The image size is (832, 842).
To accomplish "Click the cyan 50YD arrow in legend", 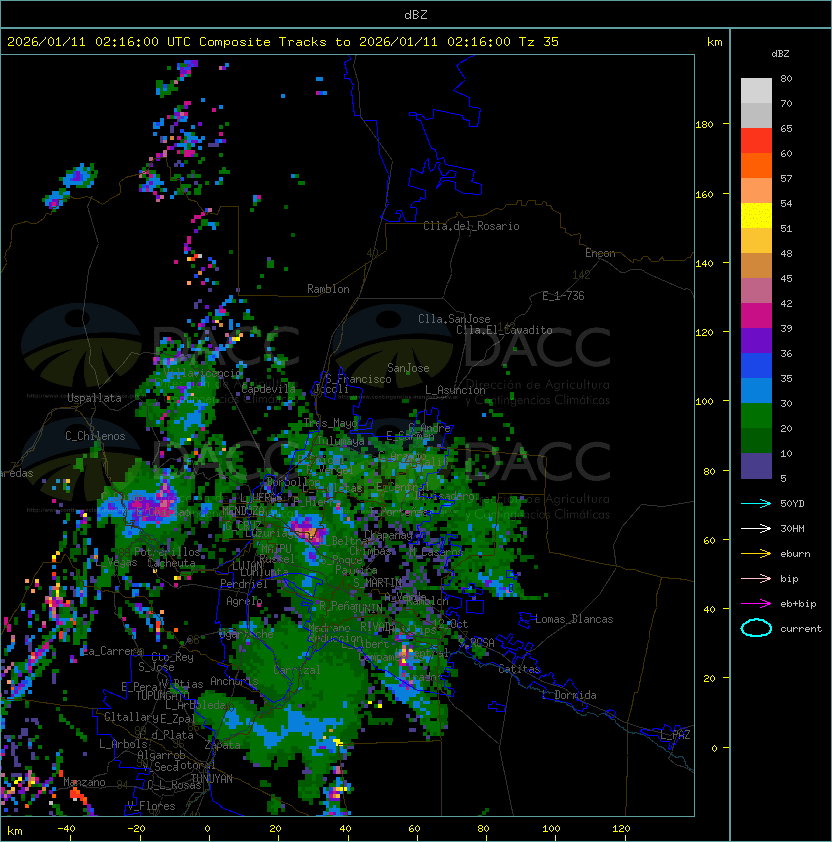I will pyautogui.click(x=756, y=503).
